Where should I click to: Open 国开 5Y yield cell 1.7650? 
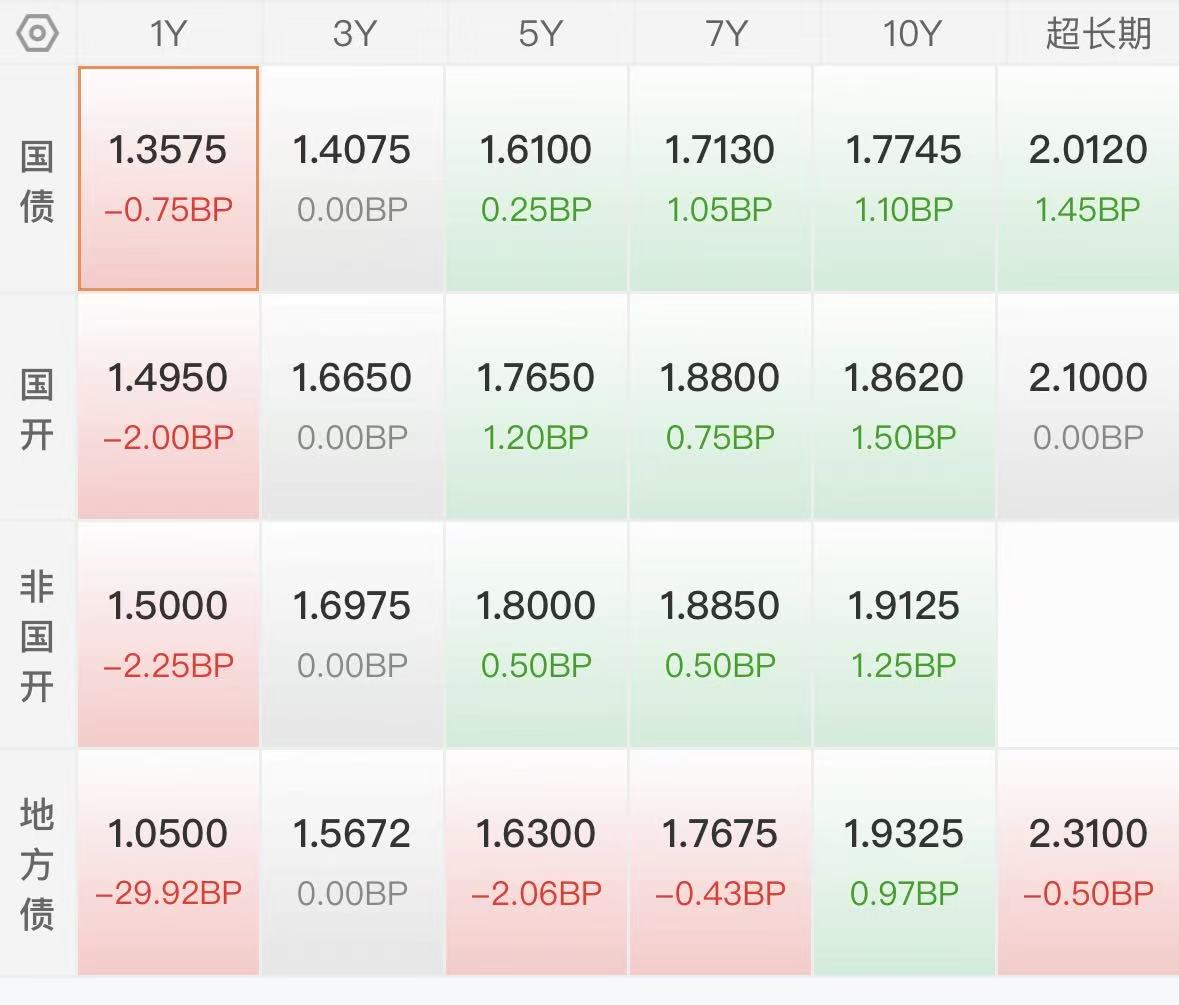pos(536,406)
